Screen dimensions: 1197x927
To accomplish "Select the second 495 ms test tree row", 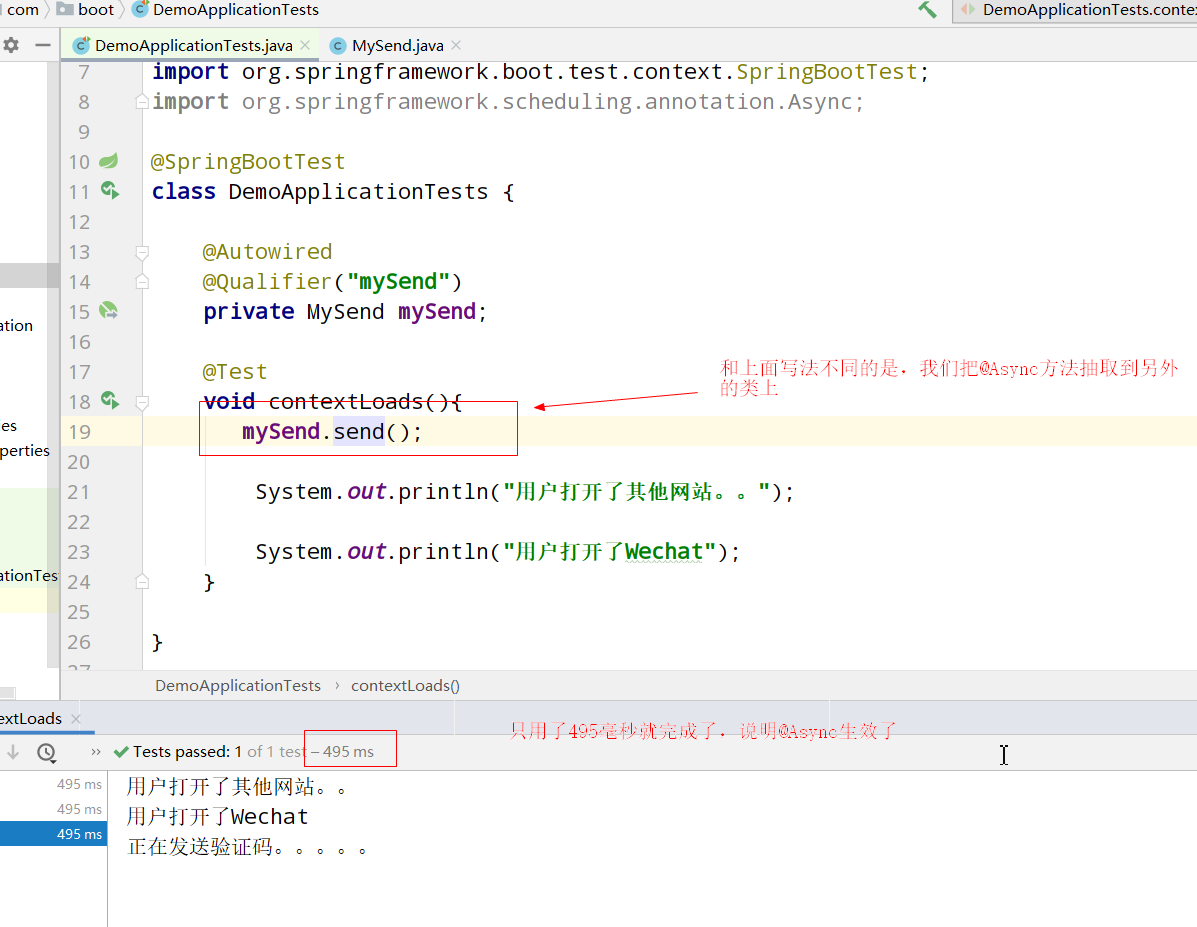I will coord(53,809).
